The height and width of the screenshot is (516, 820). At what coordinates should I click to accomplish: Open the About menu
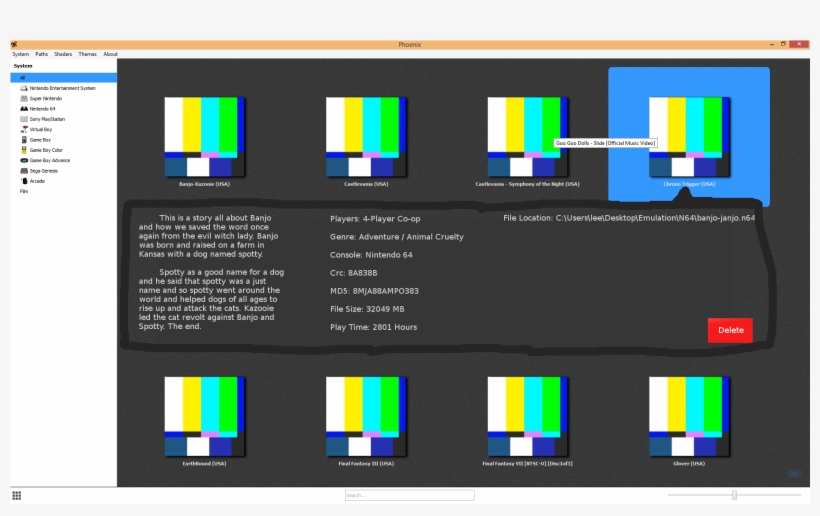(110, 54)
